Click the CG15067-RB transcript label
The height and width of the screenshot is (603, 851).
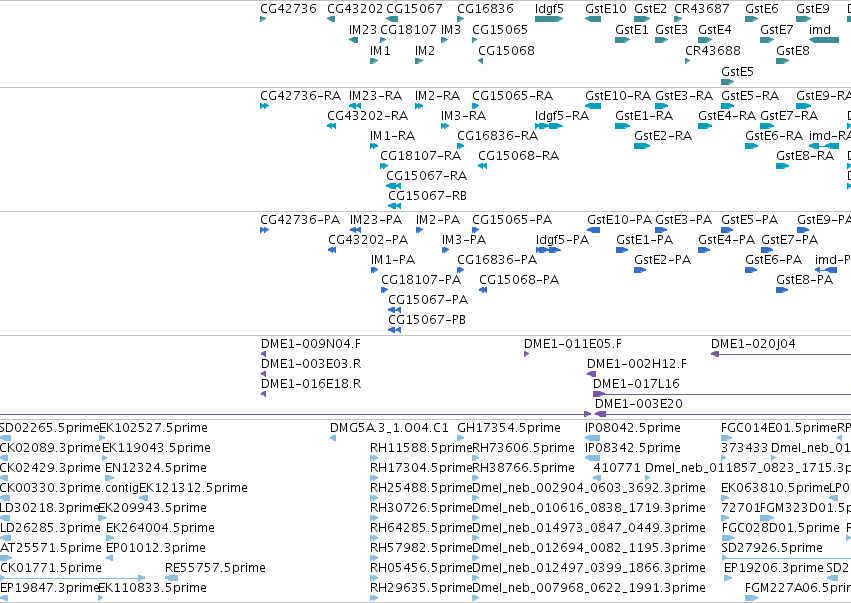(x=428, y=195)
